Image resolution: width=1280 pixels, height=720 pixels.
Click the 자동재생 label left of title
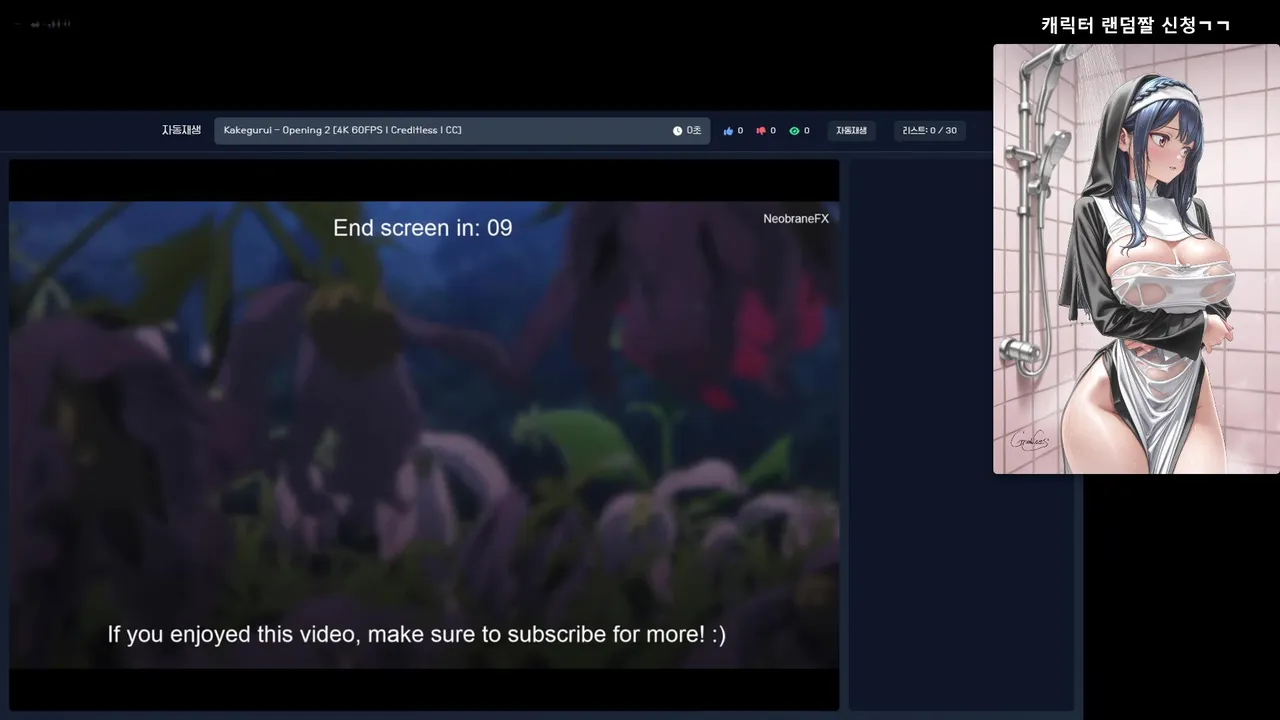point(181,130)
